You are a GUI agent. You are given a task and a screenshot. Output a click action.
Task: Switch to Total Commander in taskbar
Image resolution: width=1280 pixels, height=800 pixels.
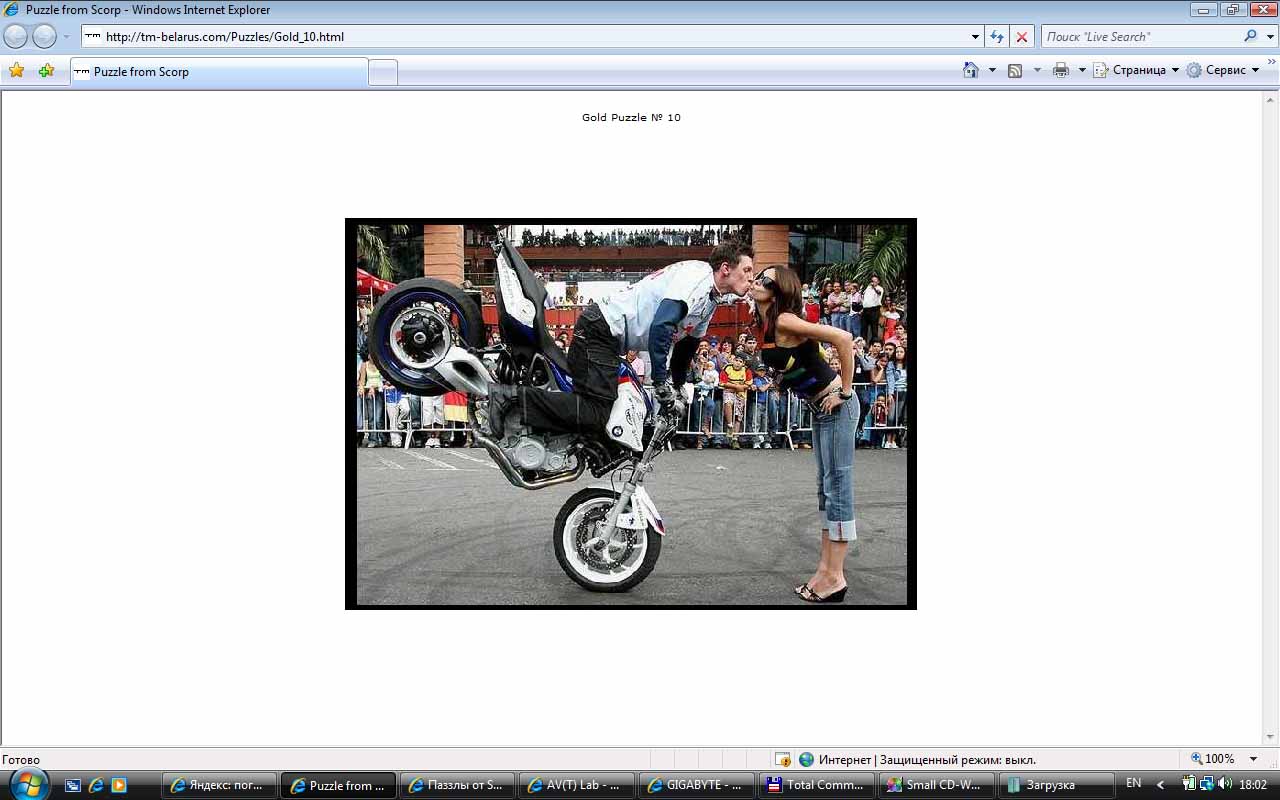click(815, 785)
